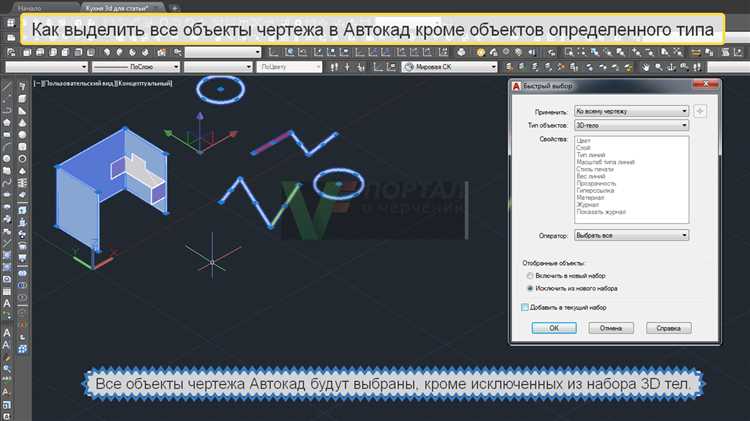The image size is (750, 421).
Task: Select 'Вес линий' in the Свойства list
Action: point(591,176)
